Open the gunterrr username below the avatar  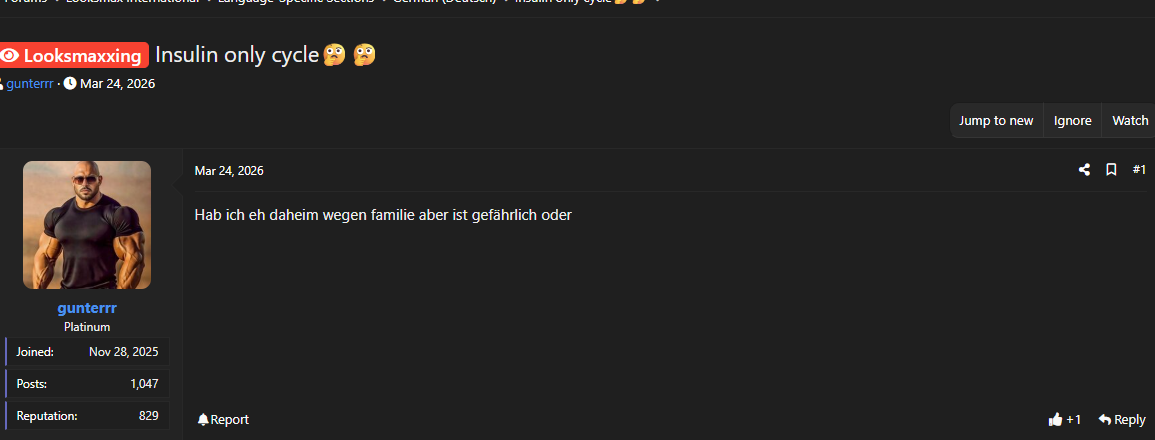87,308
